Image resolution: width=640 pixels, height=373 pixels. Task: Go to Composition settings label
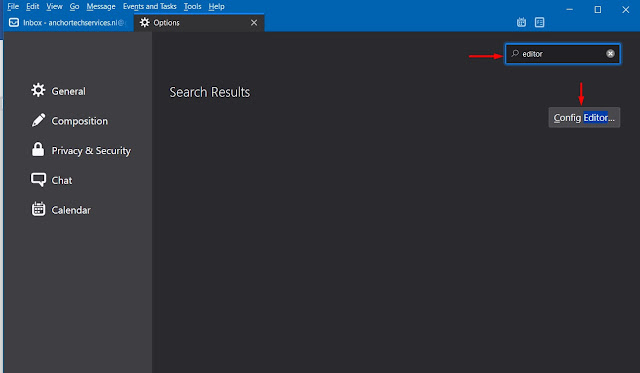point(80,121)
